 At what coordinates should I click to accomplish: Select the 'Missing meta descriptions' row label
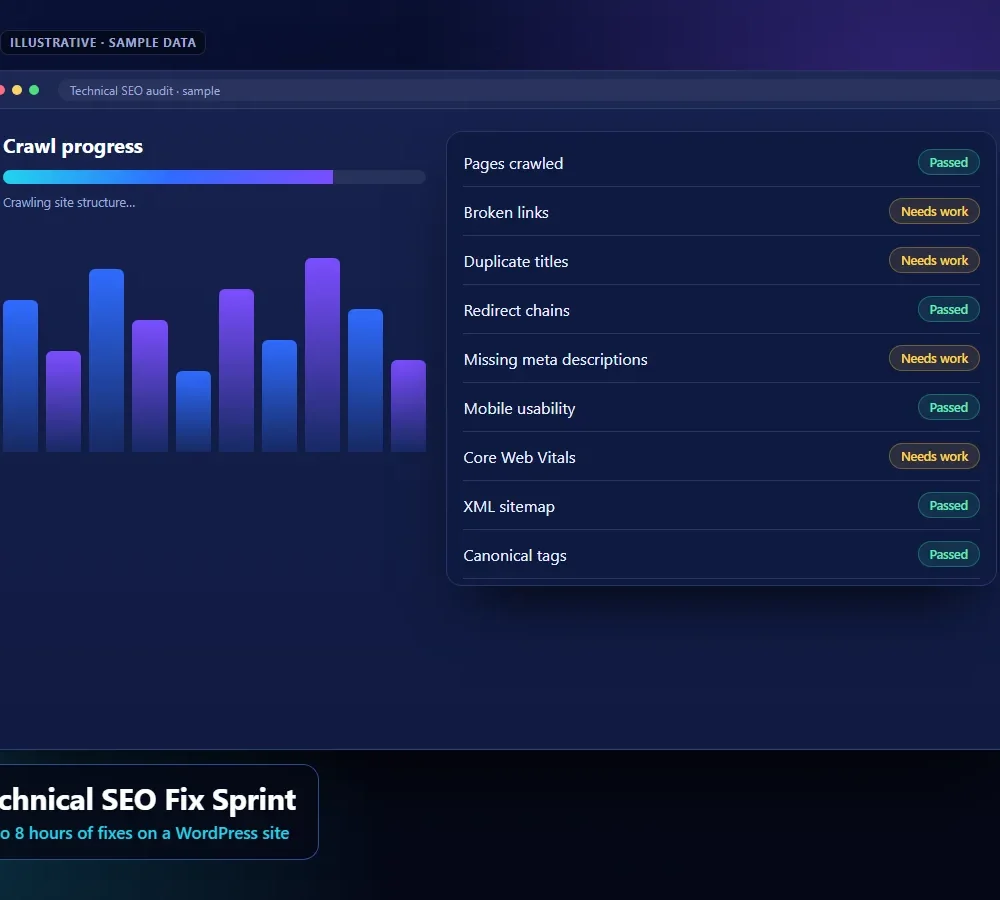coord(555,360)
